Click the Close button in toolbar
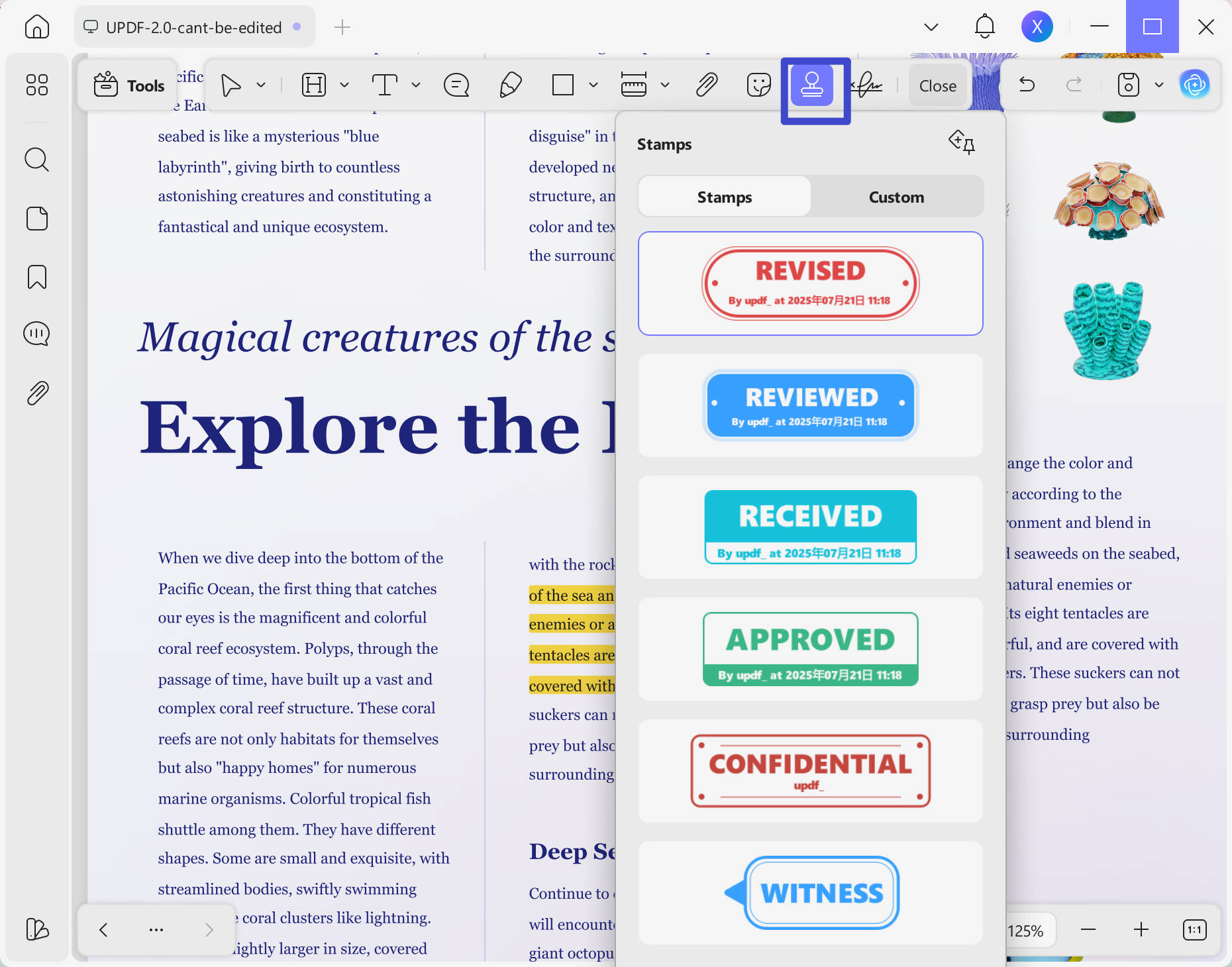This screenshot has height=967, width=1232. point(937,85)
